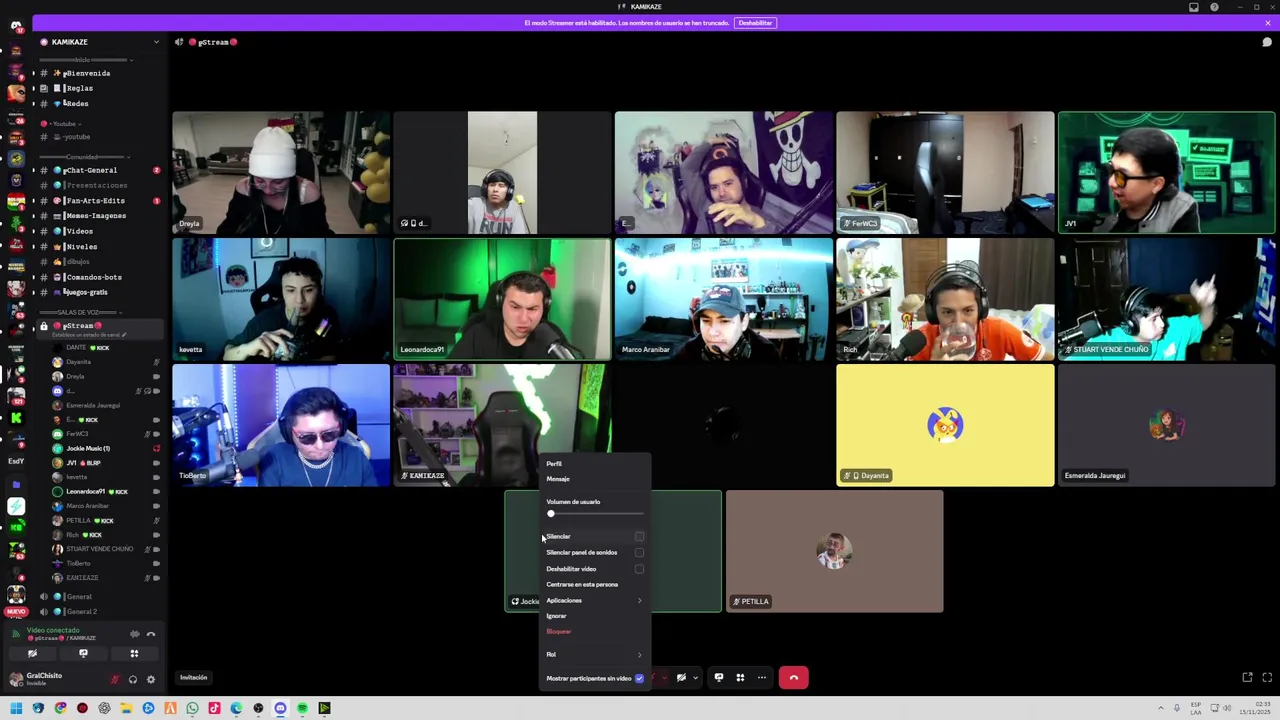Open the green K Kick server icon
The image size is (1280, 720).
[16, 418]
